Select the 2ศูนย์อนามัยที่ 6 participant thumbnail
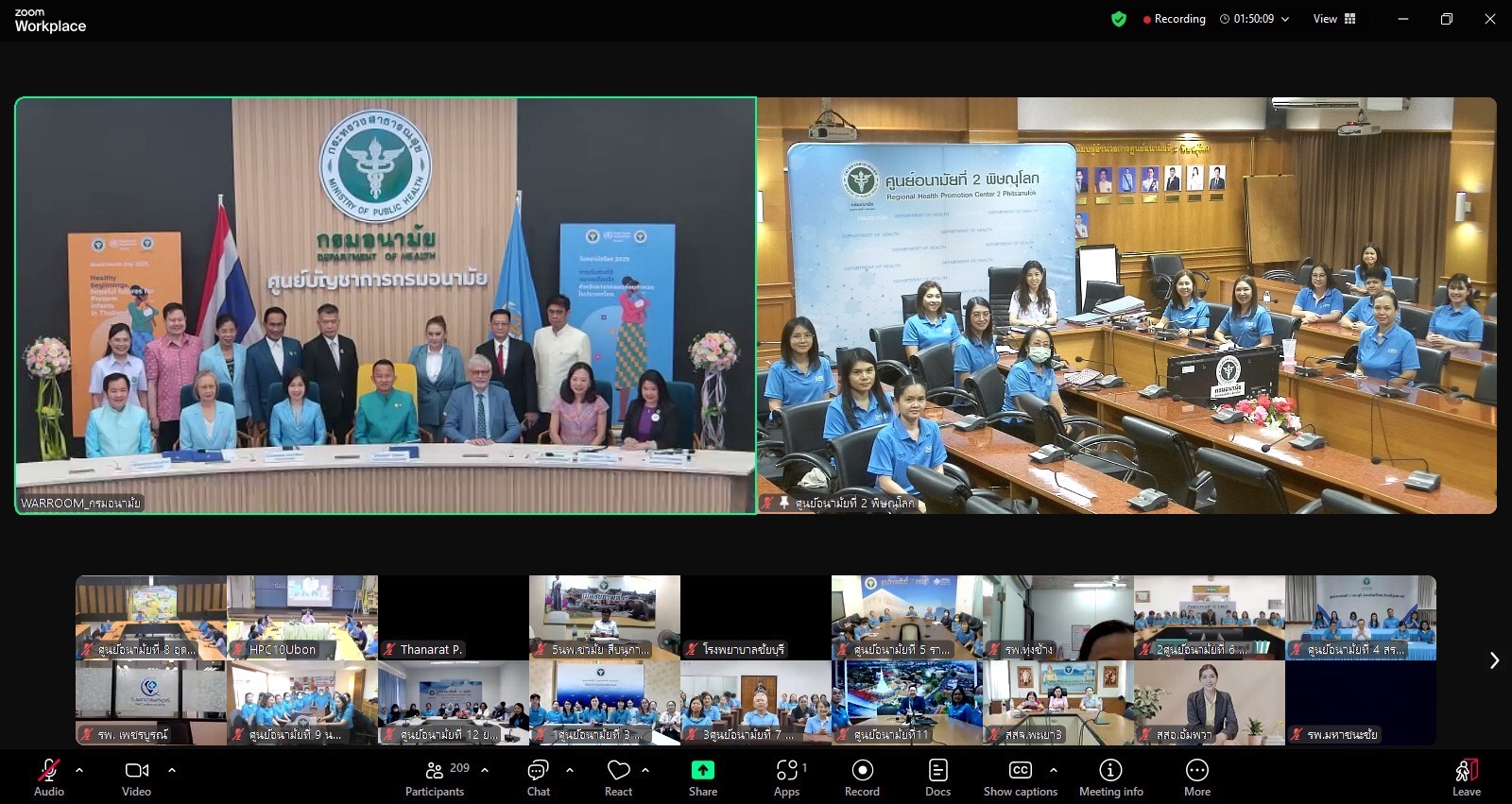The image size is (1512, 804). click(1210, 618)
